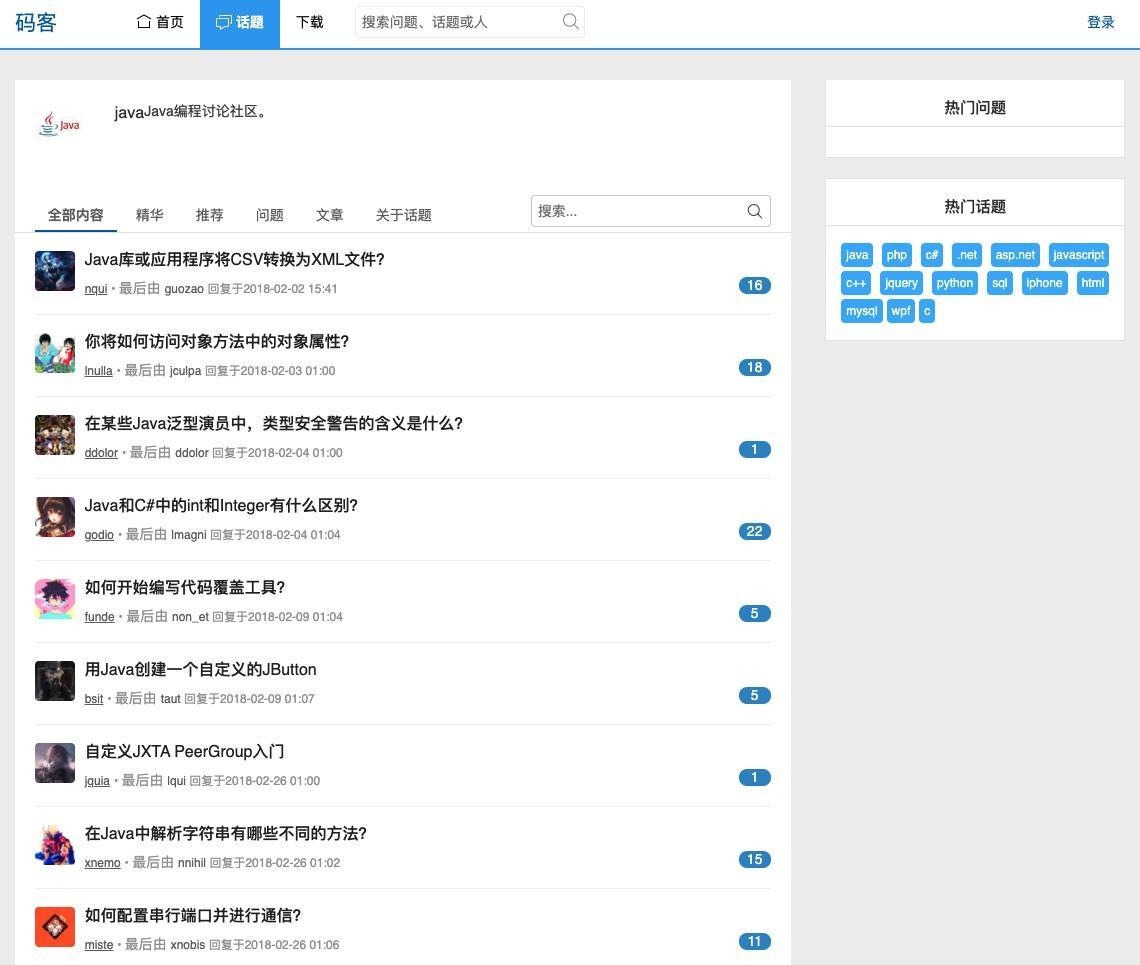The image size is (1140, 965).
Task: Click the magnifier icon in the top search bar
Action: [570, 21]
